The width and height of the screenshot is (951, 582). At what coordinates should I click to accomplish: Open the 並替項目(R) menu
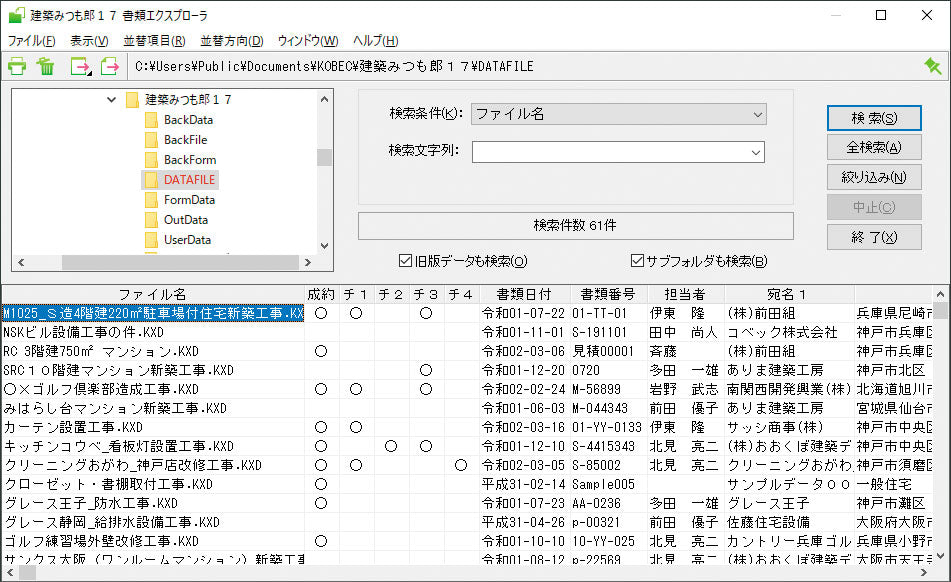tap(153, 41)
